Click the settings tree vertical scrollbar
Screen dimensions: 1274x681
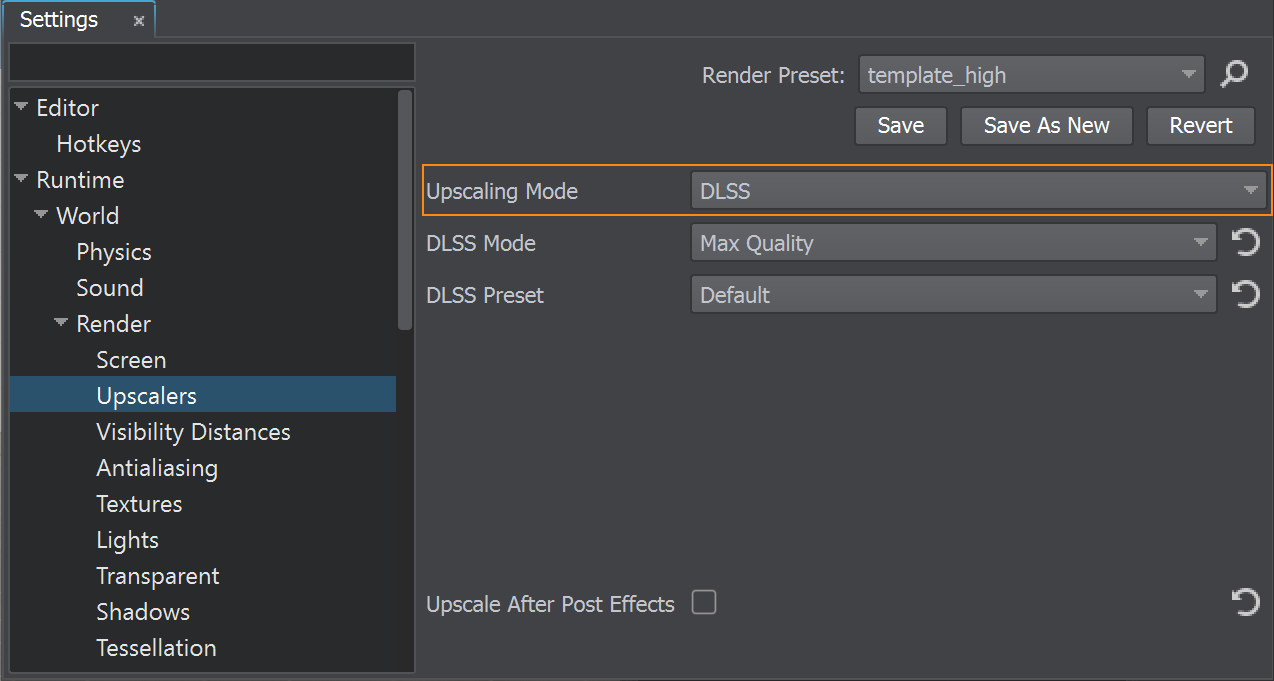pyautogui.click(x=405, y=209)
